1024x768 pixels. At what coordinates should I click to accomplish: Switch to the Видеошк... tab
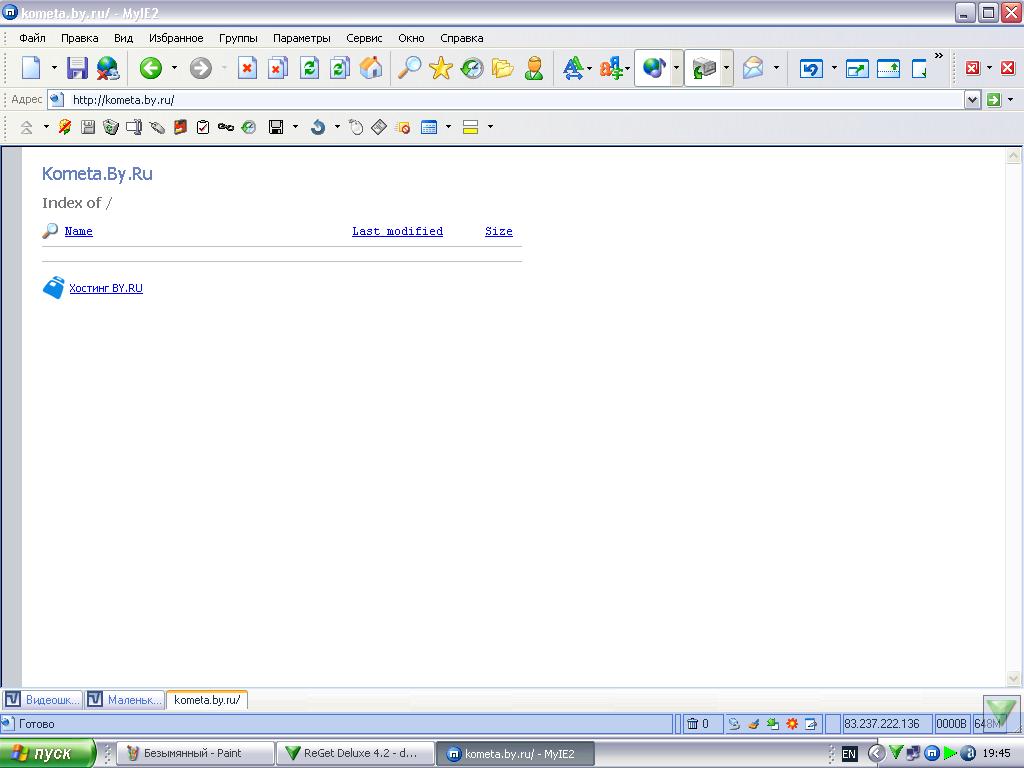(43, 700)
